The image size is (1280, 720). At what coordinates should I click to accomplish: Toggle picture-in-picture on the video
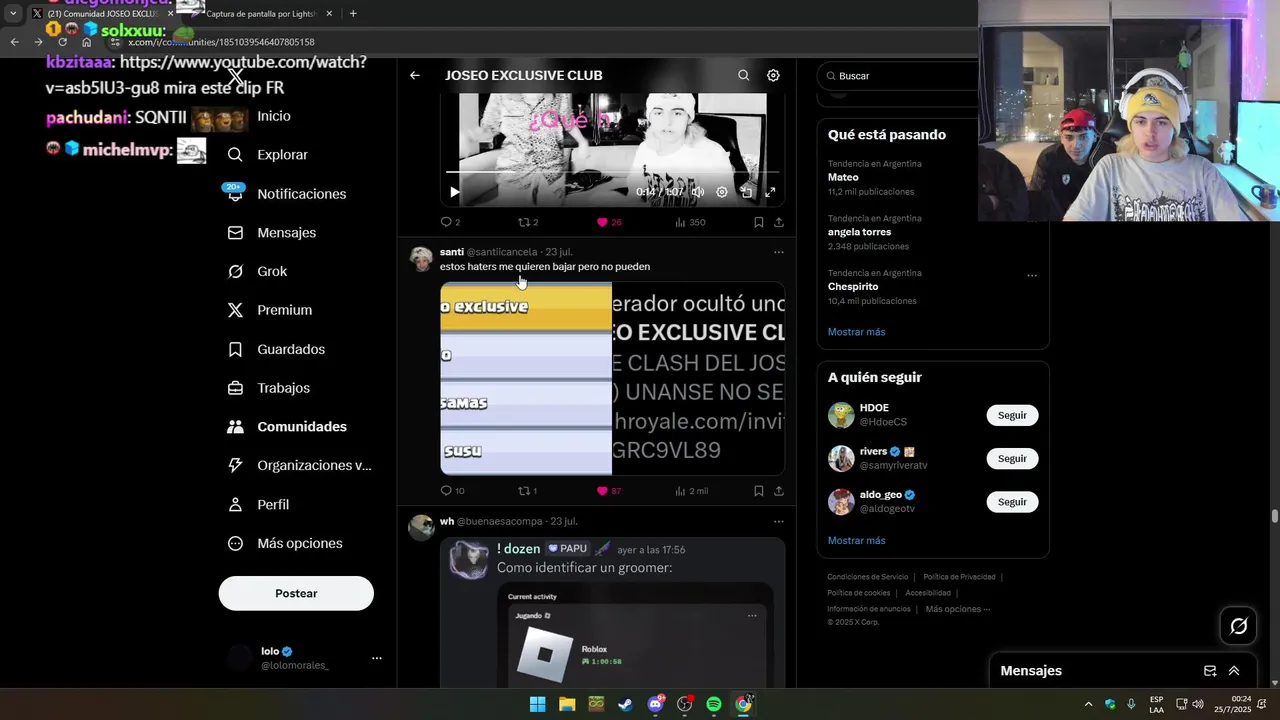[x=746, y=192]
